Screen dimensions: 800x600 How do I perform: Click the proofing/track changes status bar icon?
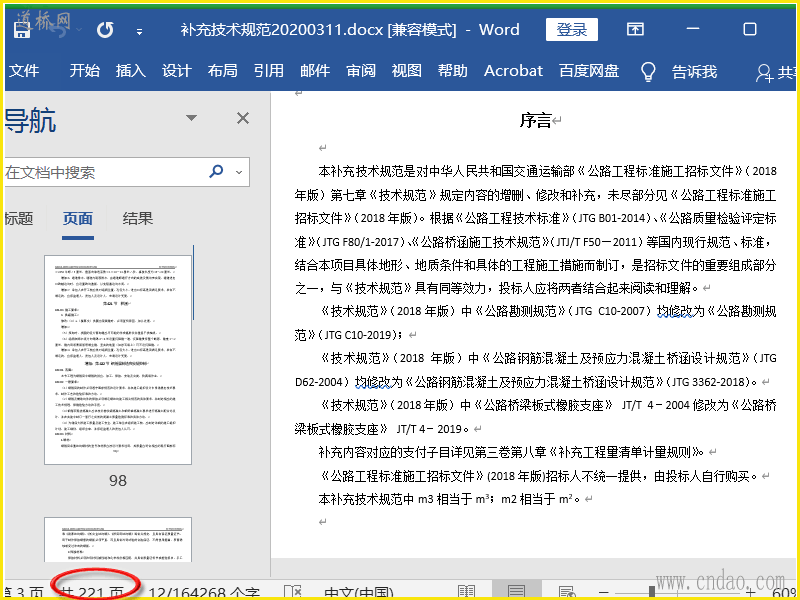coord(293,592)
